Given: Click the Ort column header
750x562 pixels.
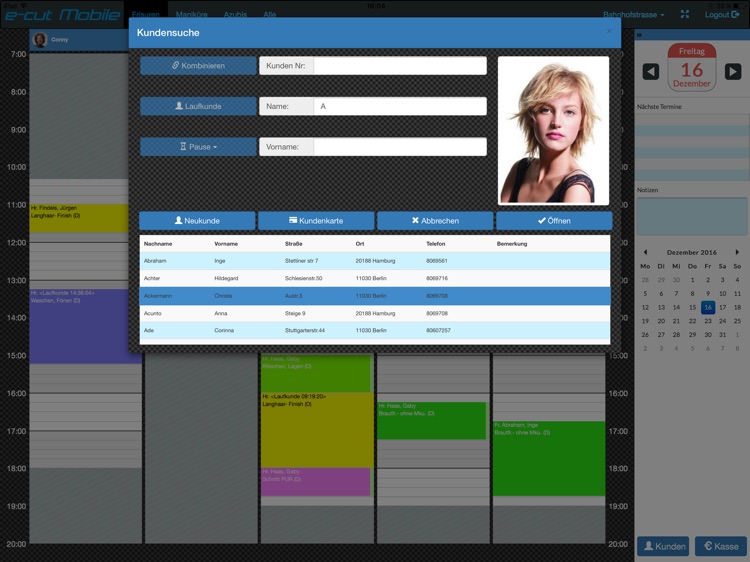Looking at the screenshot, I should (x=360, y=243).
